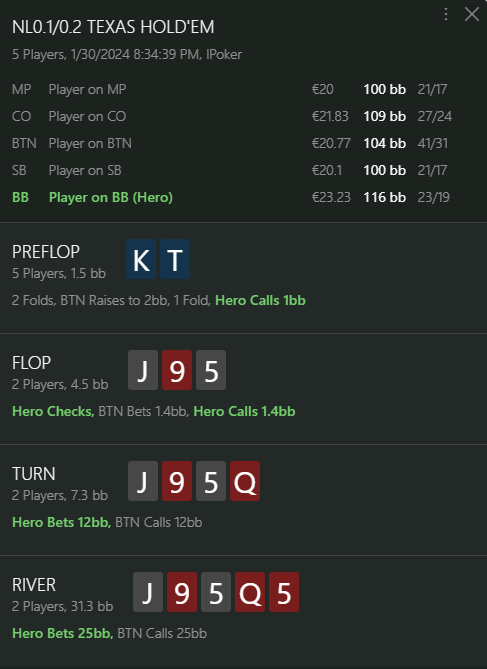The height and width of the screenshot is (669, 487).
Task: Click the red 5 river card
Action: [x=284, y=592]
